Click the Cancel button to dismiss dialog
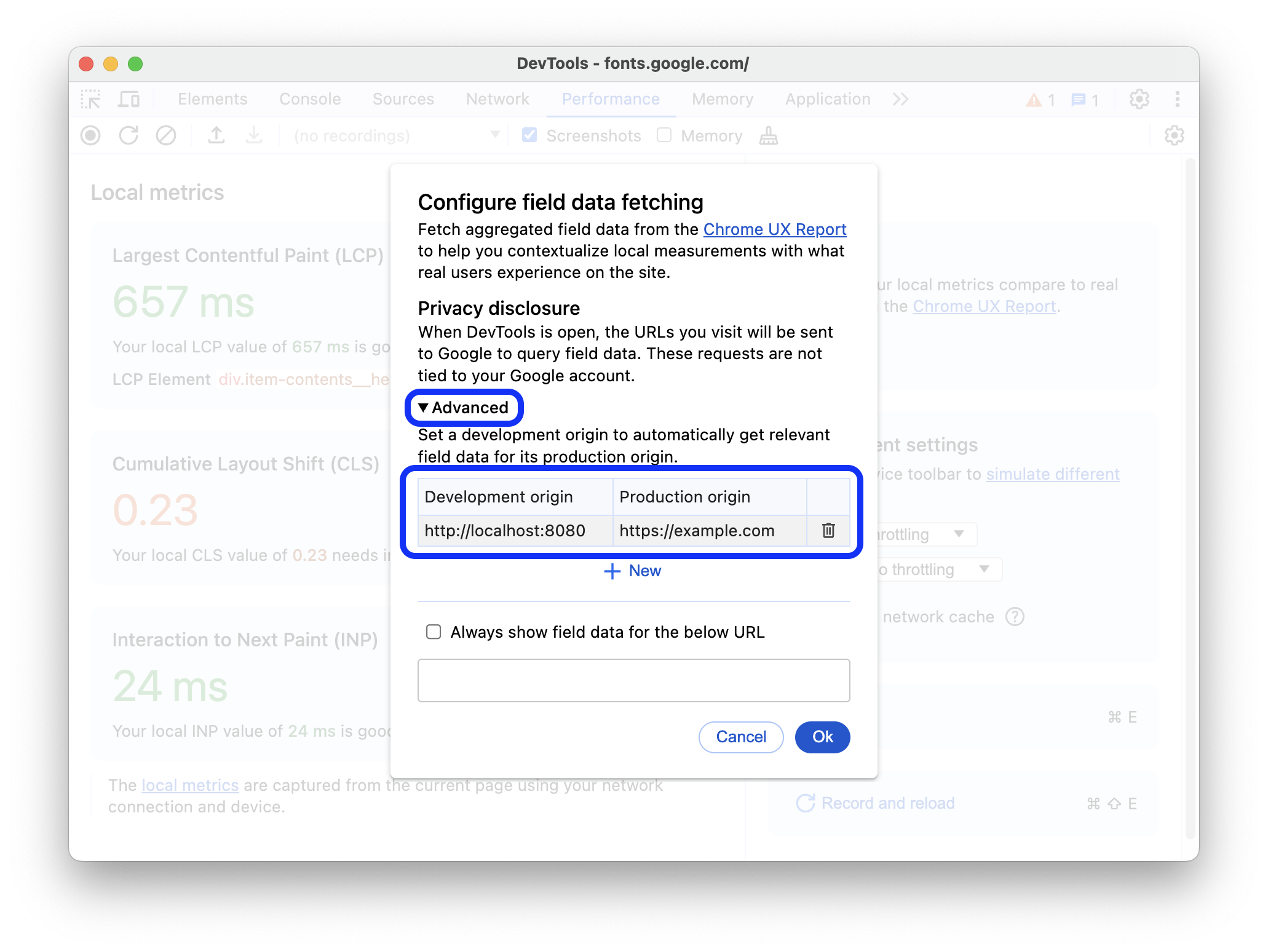1268x952 pixels. [x=741, y=737]
